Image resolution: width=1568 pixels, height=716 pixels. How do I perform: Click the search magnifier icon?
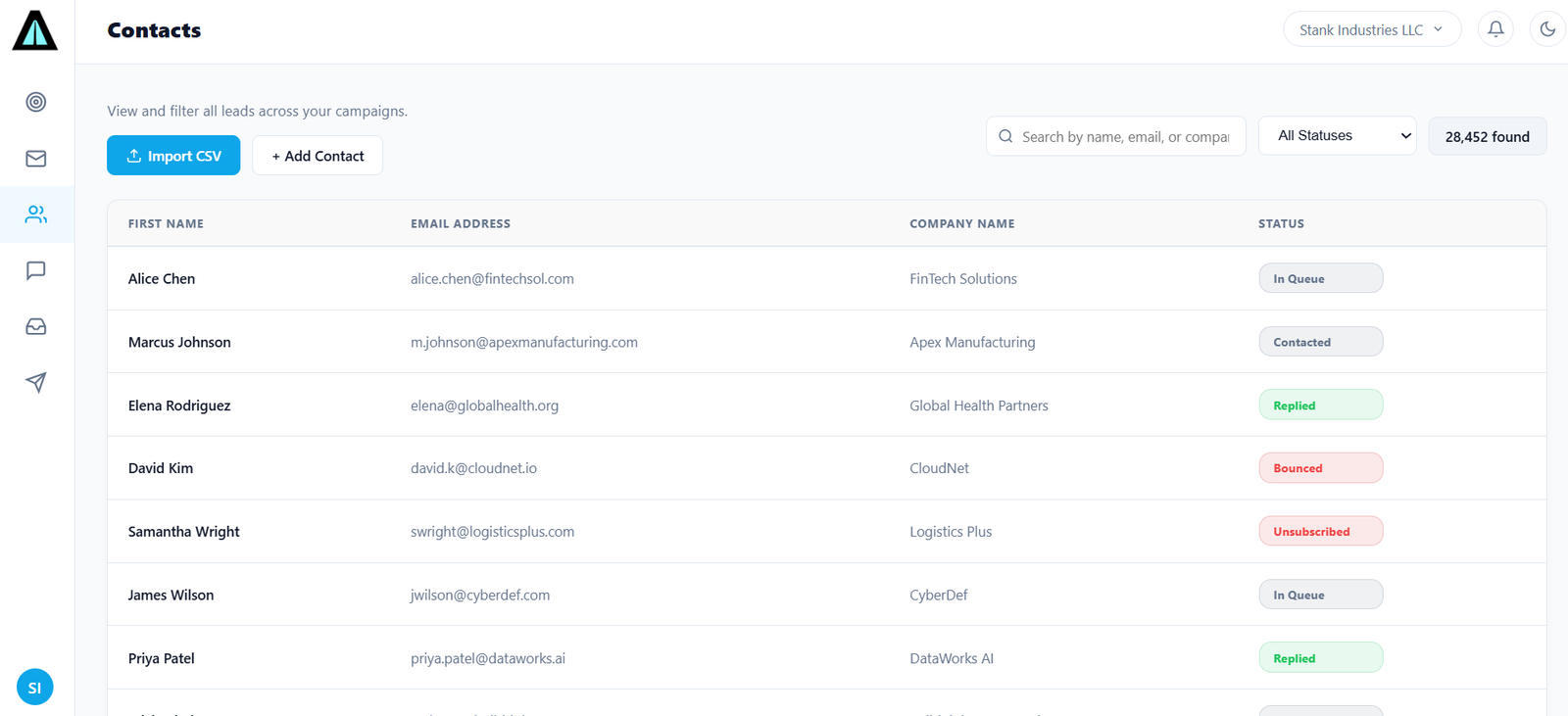[1005, 136]
